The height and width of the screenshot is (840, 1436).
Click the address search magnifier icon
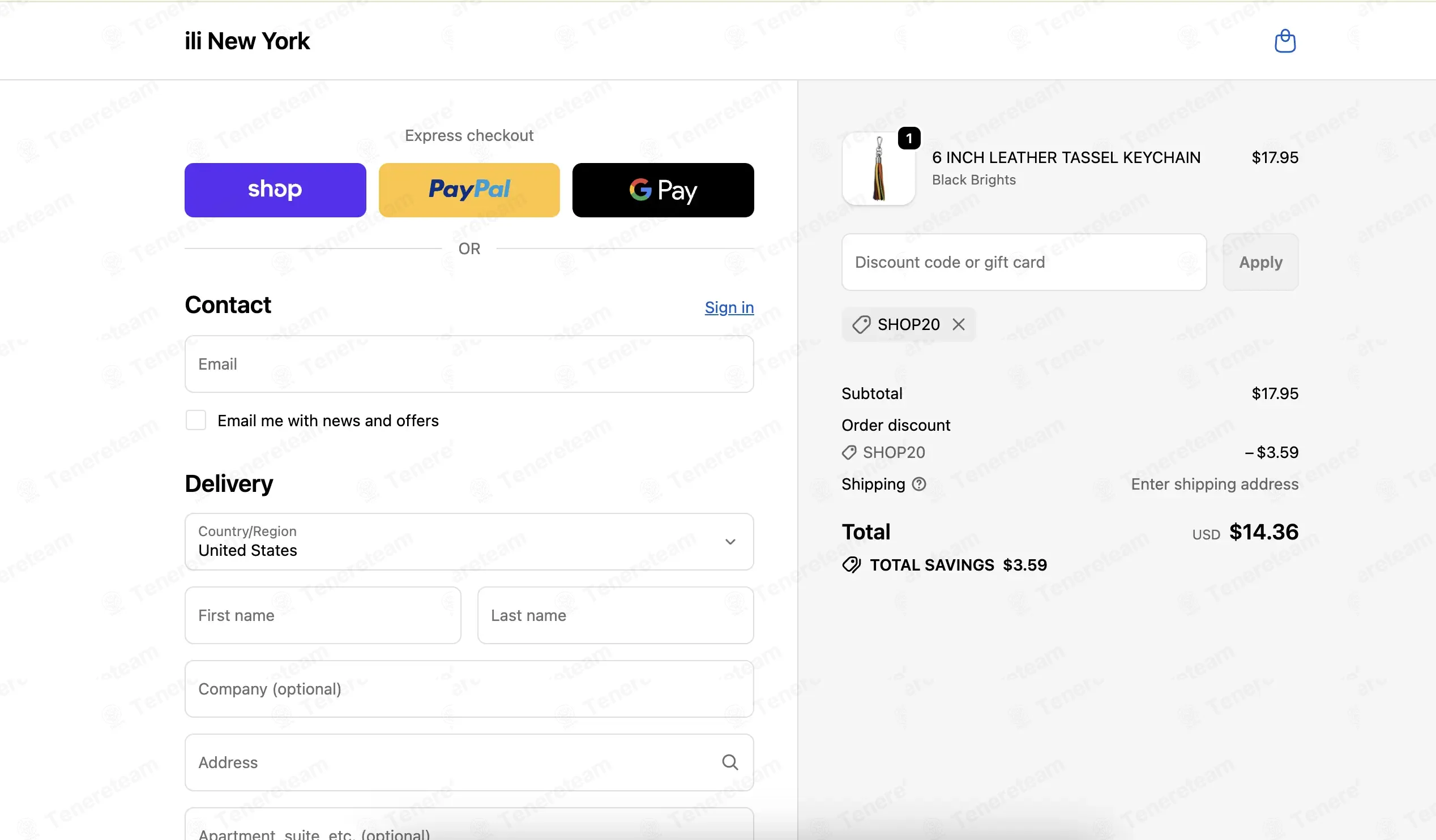pyautogui.click(x=730, y=762)
